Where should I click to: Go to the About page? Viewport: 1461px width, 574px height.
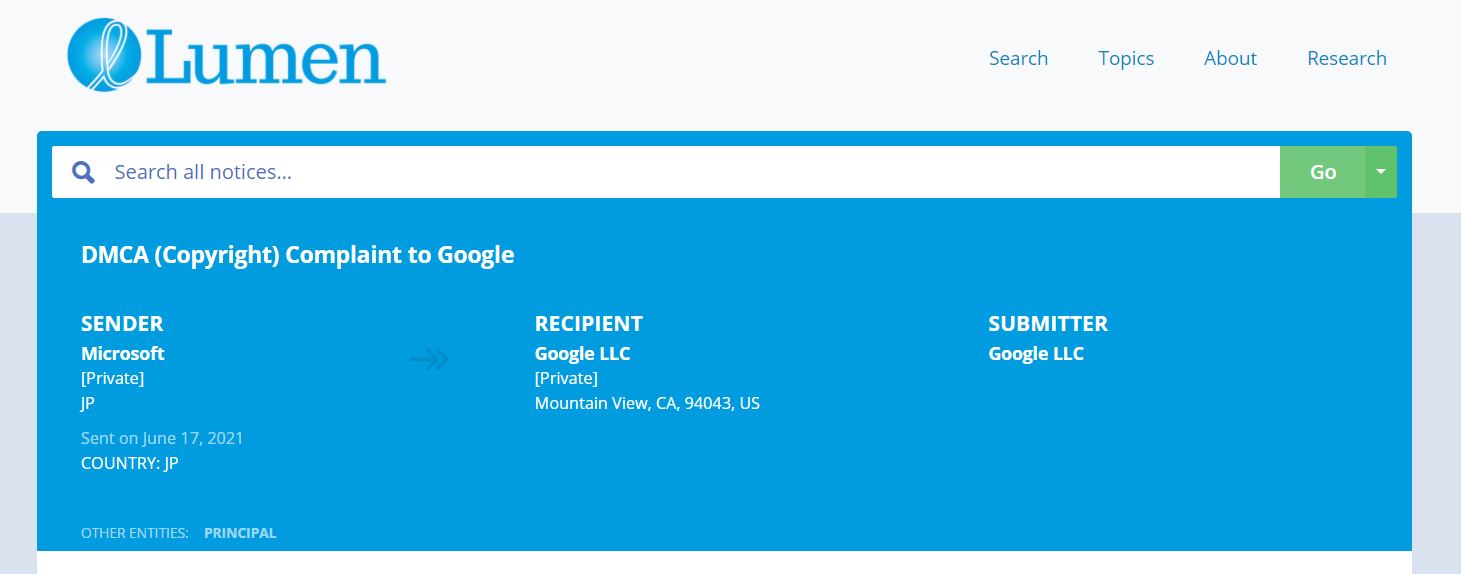[x=1230, y=58]
